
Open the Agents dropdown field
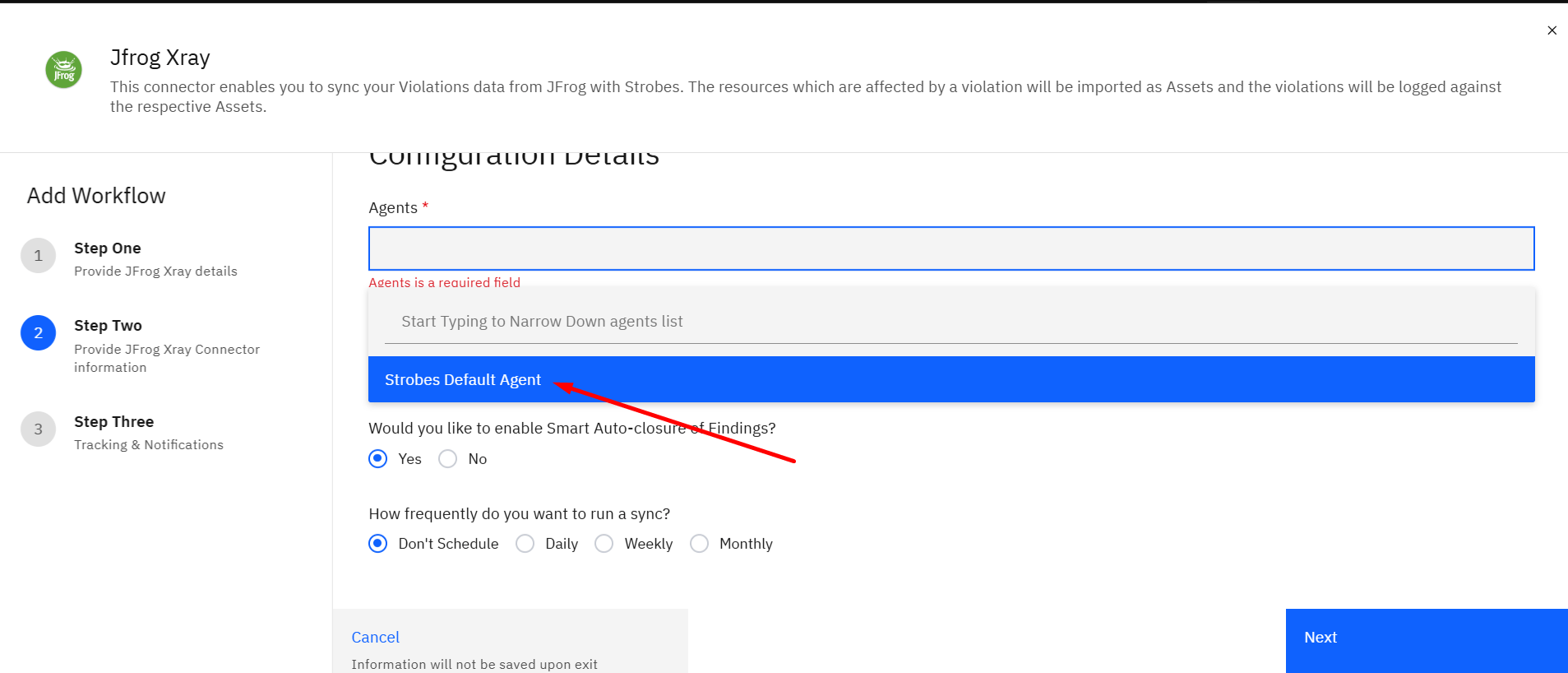951,248
